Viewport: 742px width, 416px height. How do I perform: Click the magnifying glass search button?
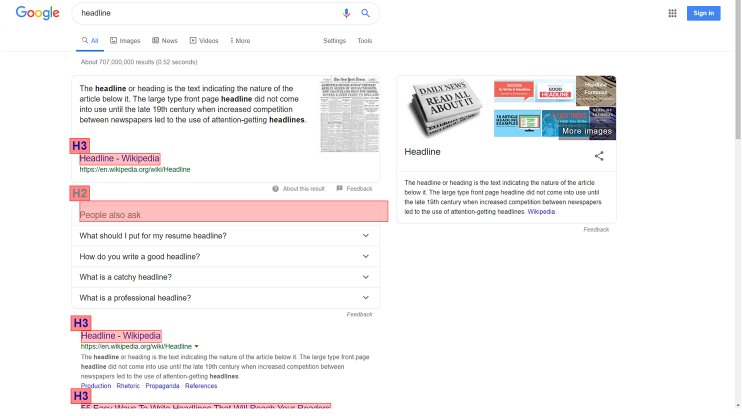pyautogui.click(x=365, y=13)
